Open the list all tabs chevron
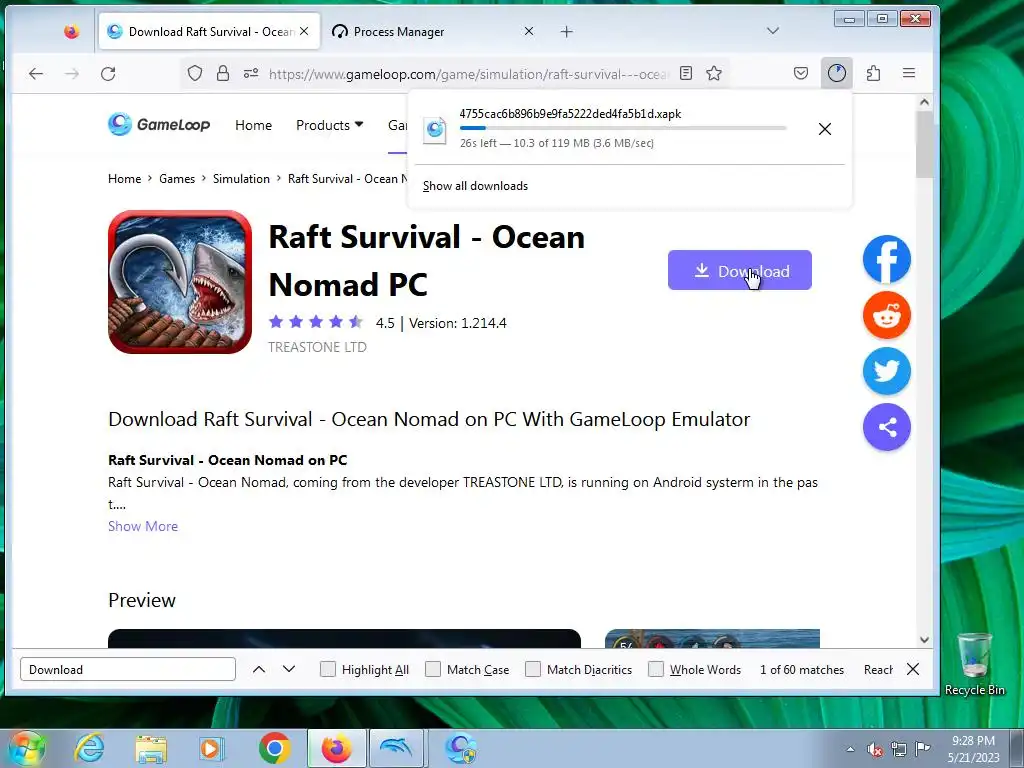 [x=773, y=31]
